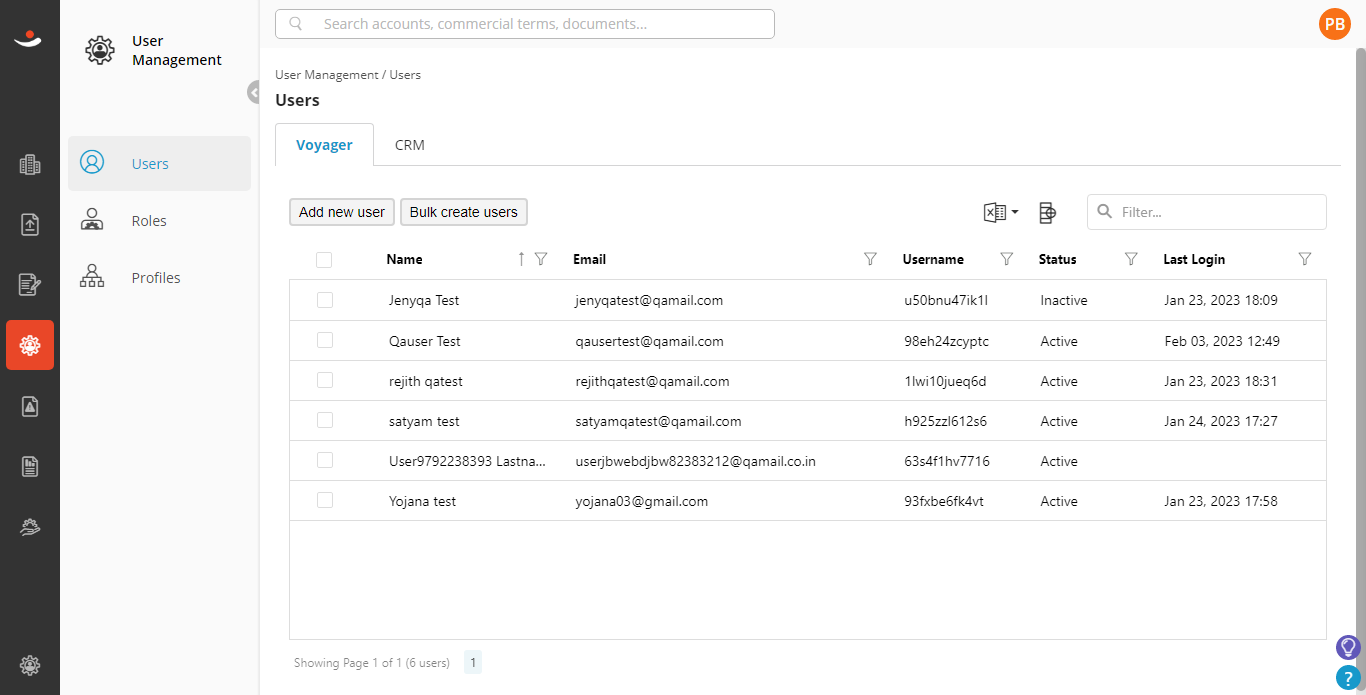This screenshot has width=1366, height=695.
Task: Switch to the Voyager tab
Action: (x=324, y=145)
